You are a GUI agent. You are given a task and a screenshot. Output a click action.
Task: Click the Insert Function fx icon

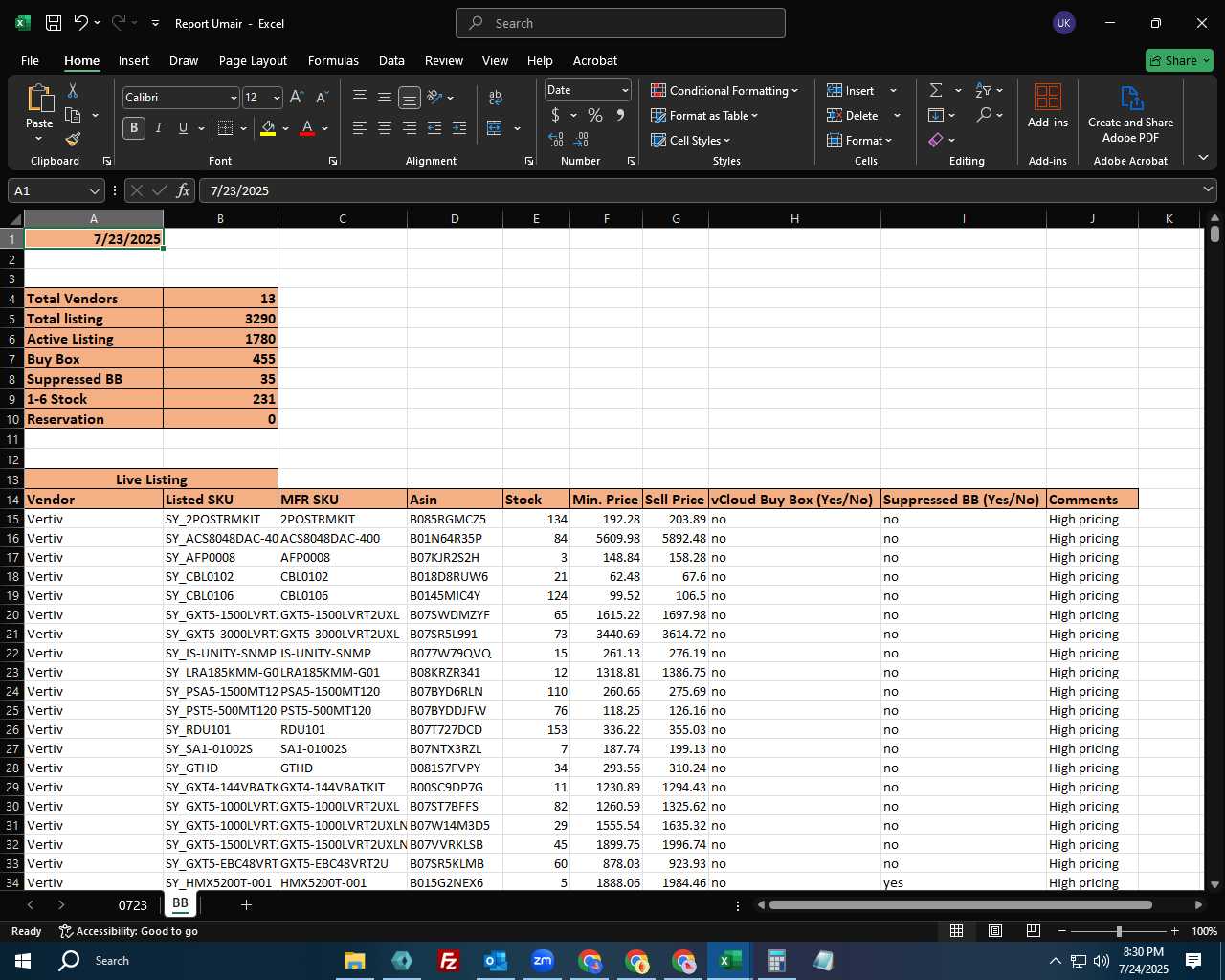(183, 190)
